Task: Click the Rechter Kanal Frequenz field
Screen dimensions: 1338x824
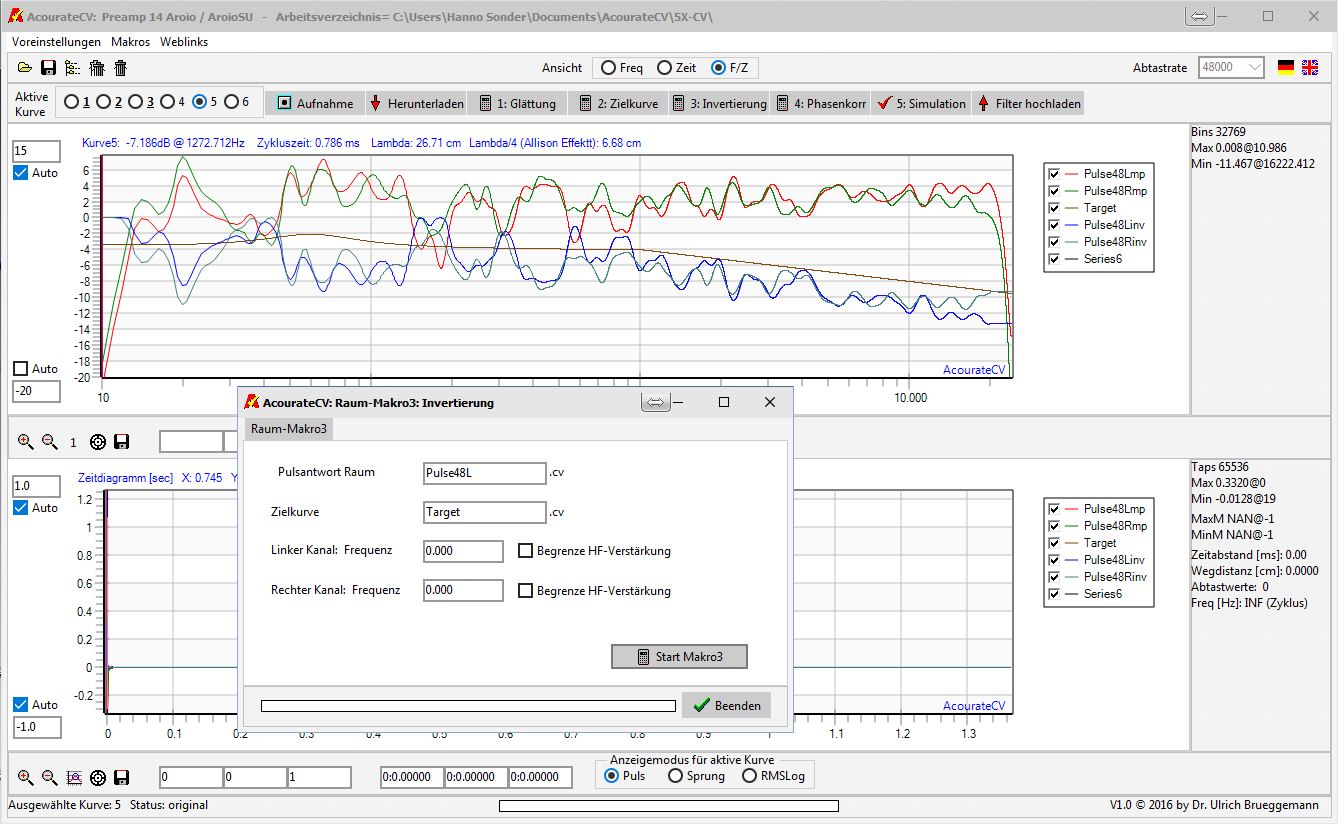Action: [463, 590]
